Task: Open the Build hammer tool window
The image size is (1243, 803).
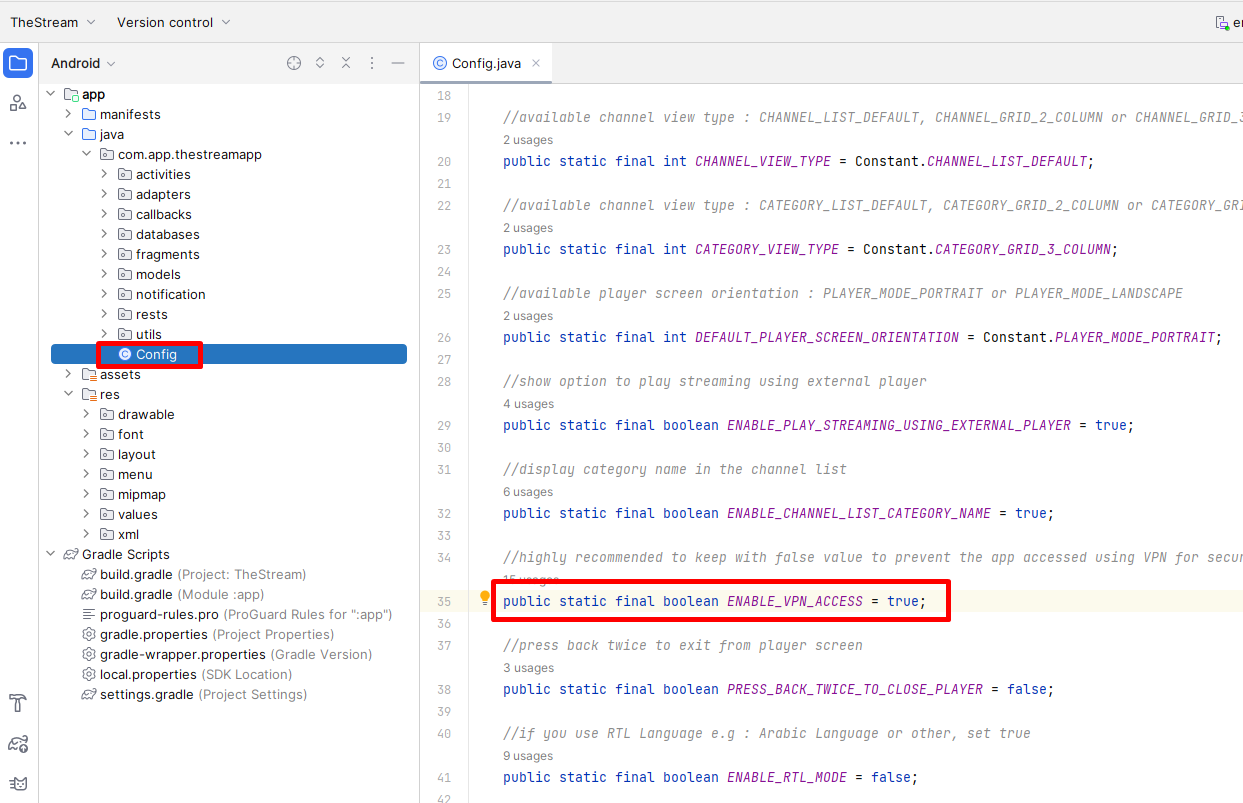Action: click(x=18, y=702)
